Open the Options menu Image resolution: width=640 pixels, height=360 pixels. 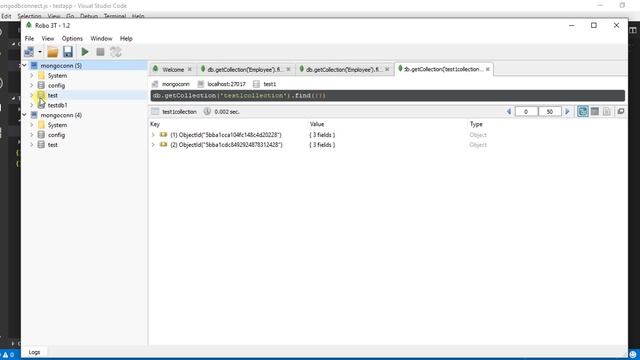point(72,38)
